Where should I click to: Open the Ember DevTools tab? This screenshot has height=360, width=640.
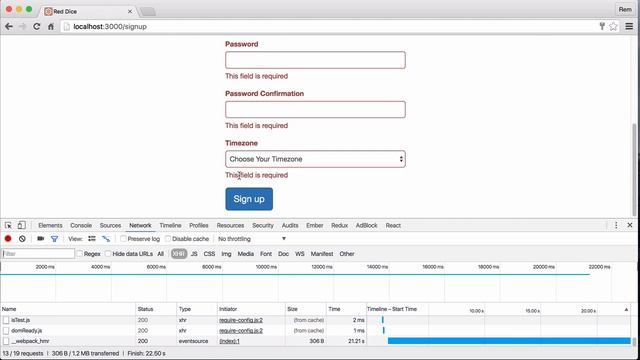314,225
